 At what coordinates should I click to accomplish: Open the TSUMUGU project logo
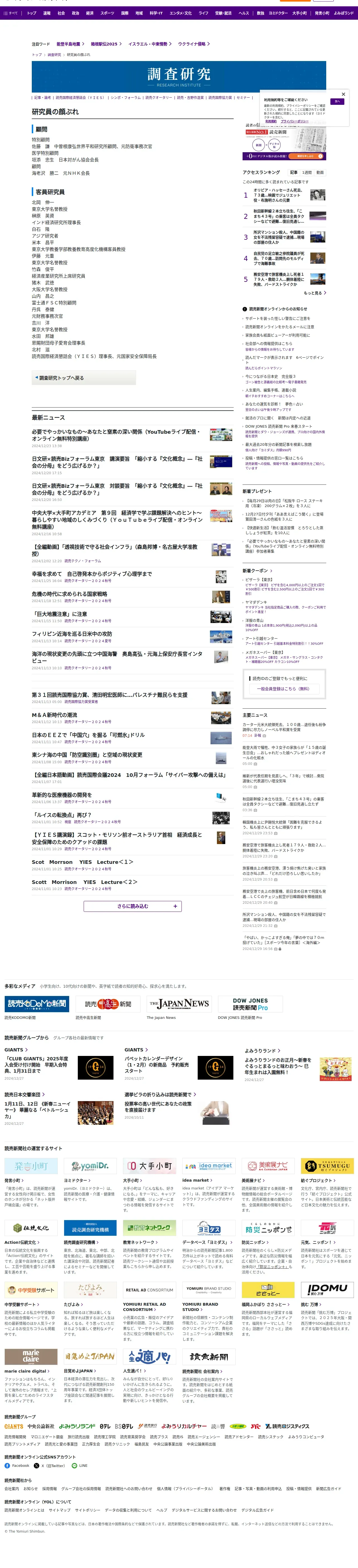[x=327, y=1166]
